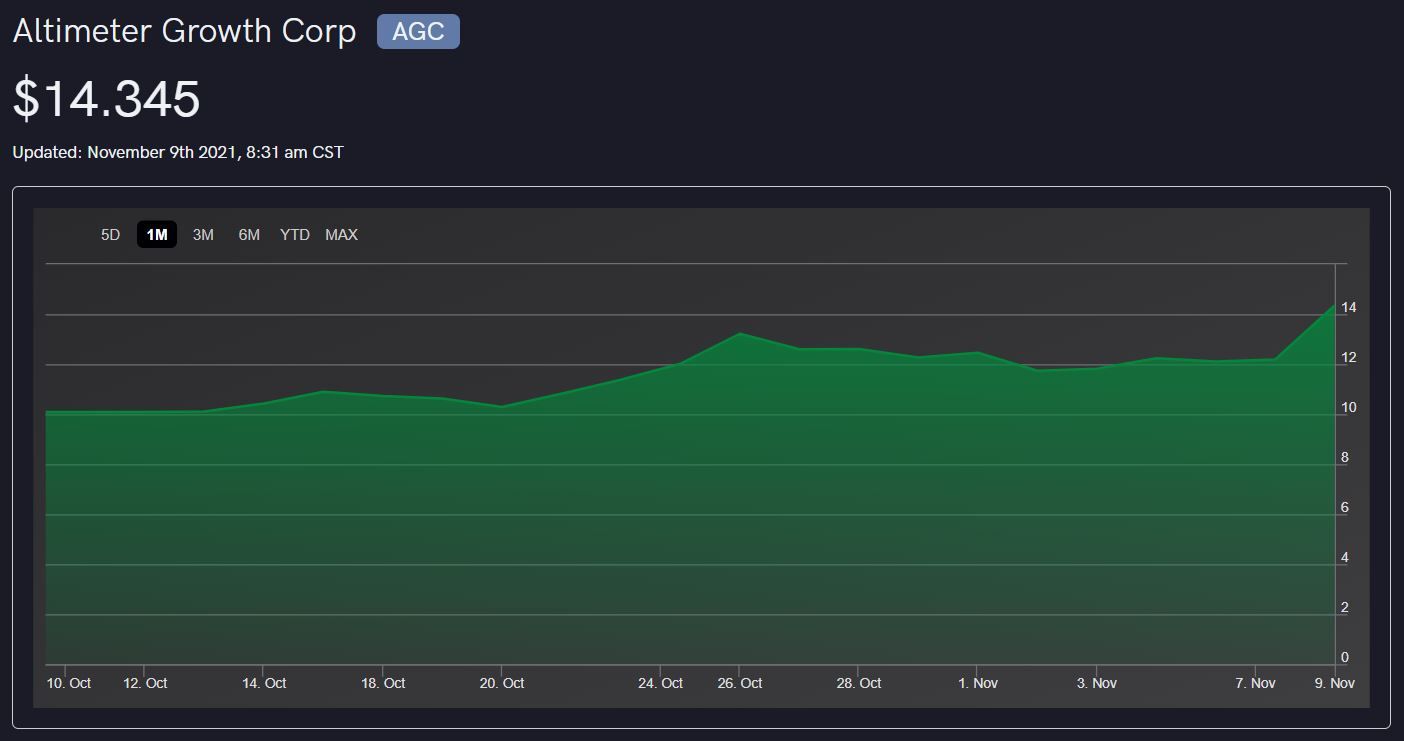The width and height of the screenshot is (1404, 741).
Task: Select the 5D time range
Action: (110, 235)
